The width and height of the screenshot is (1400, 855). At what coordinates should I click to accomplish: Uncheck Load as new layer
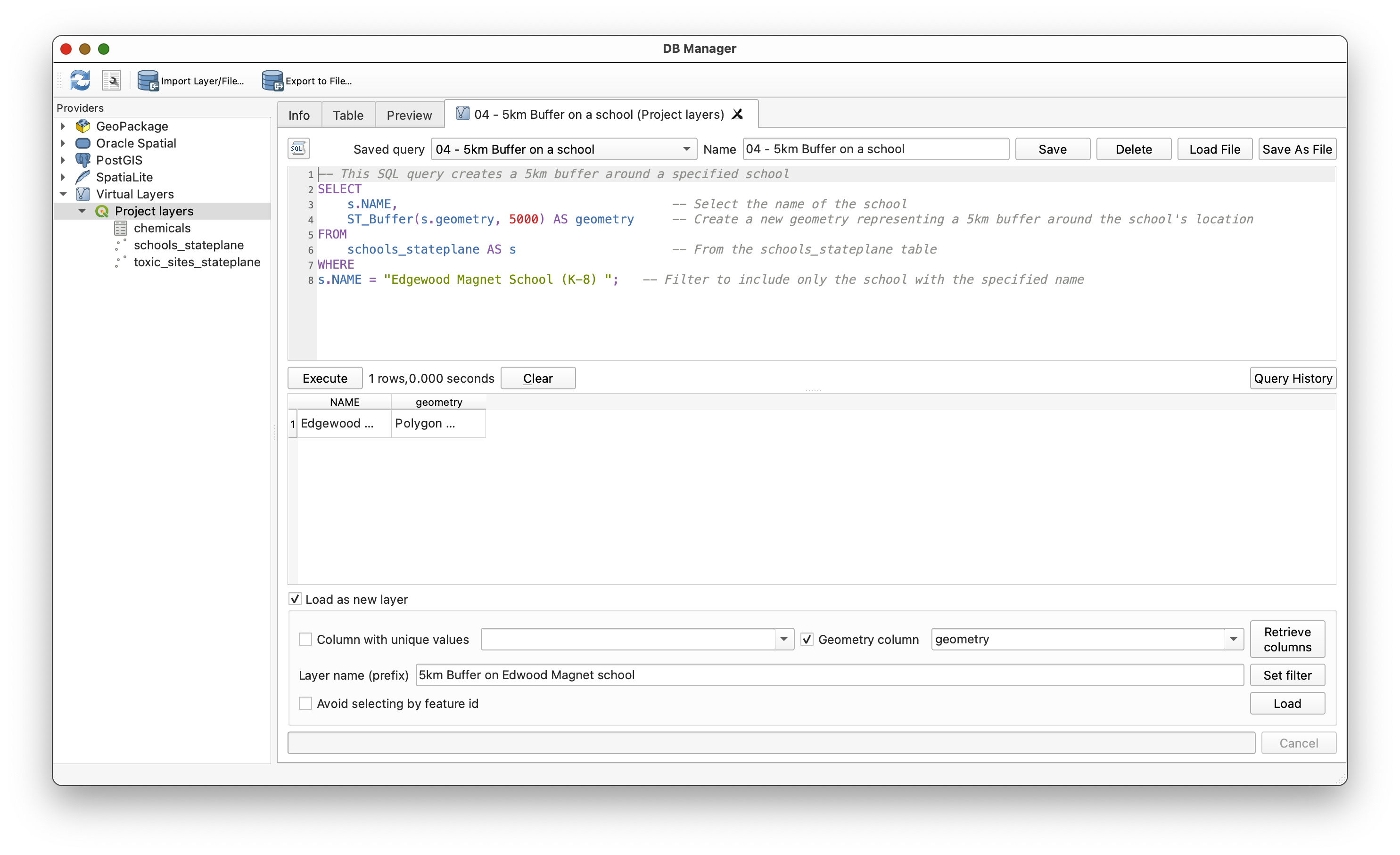click(295, 599)
